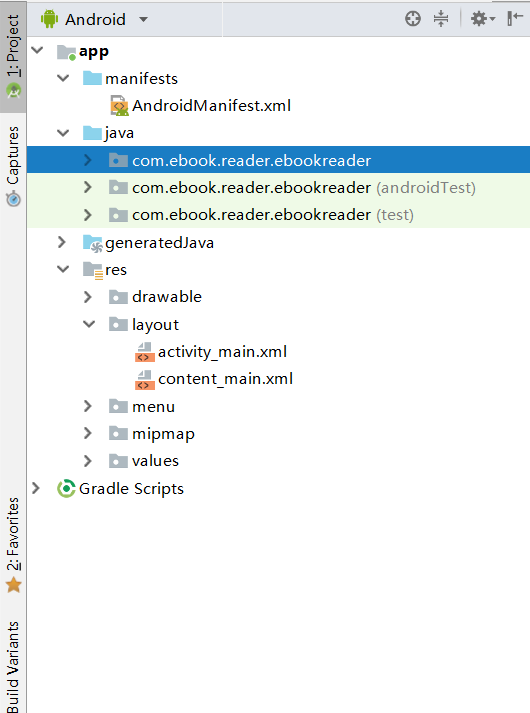Viewport: 530px width, 713px height.
Task: Open the gear settings icon menu
Action: (482, 19)
